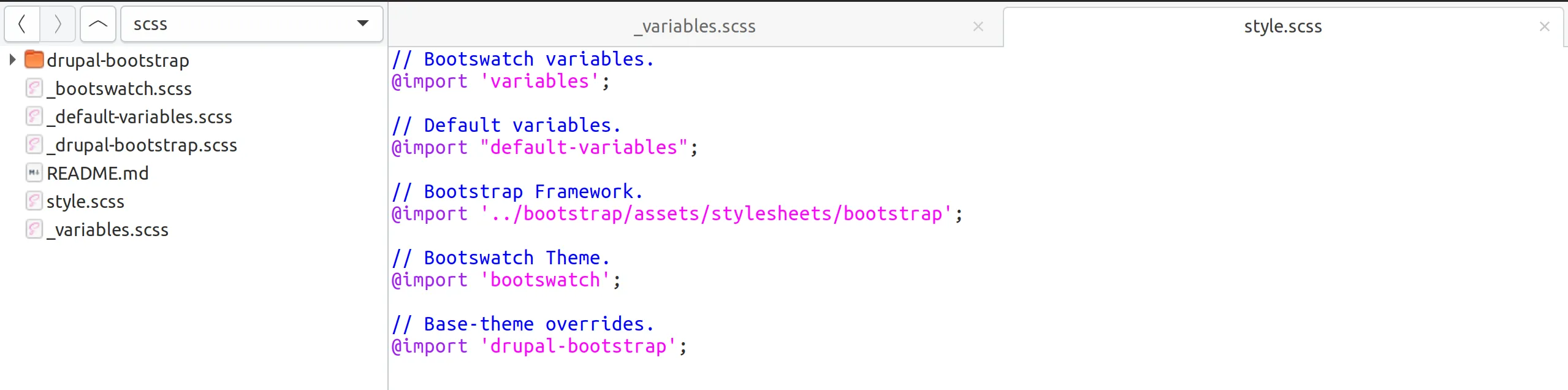Image resolution: width=1568 pixels, height=390 pixels.
Task: Click the '// Default variables.' comment
Action: (506, 126)
